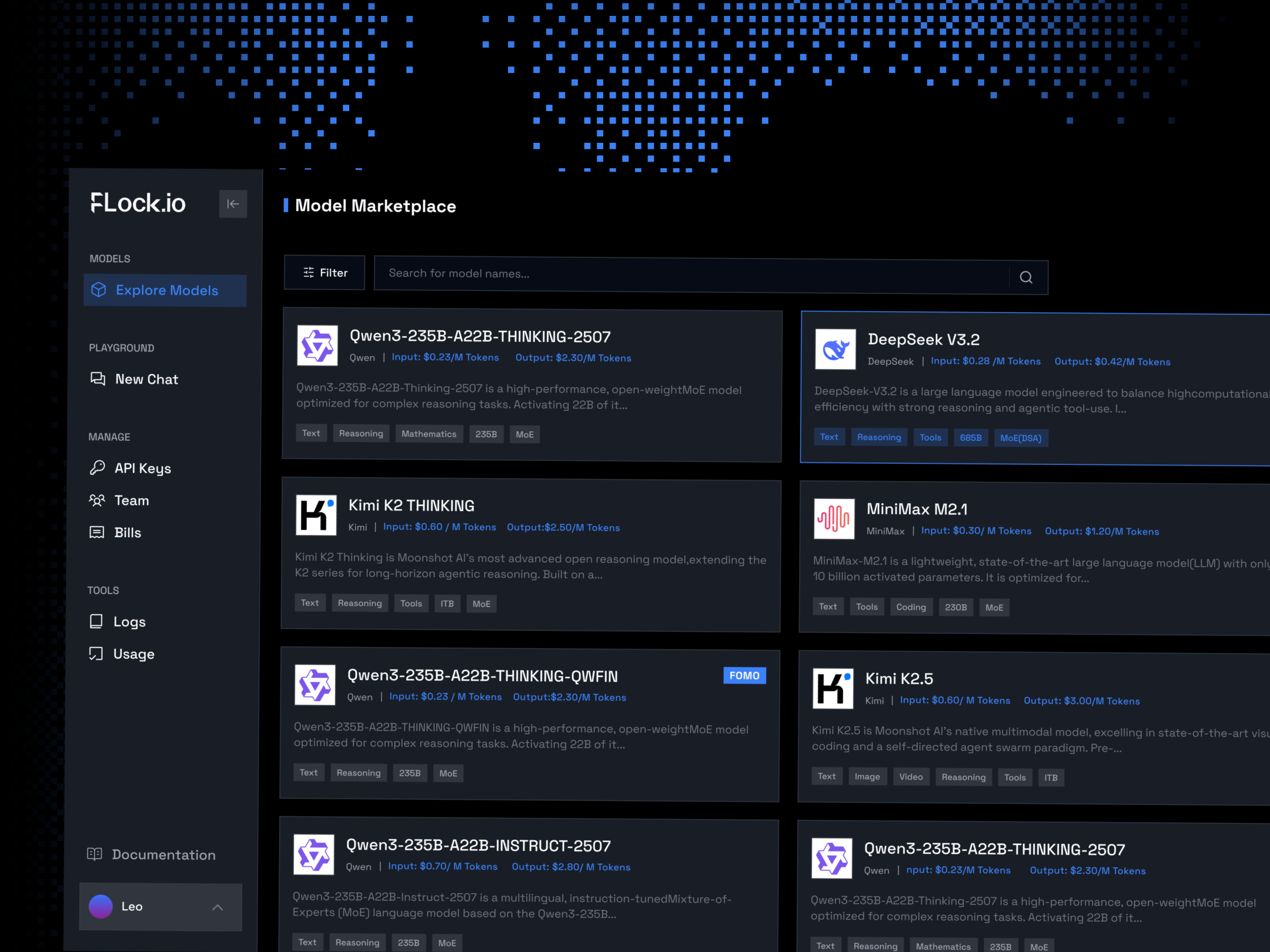Start a New Chat in Playground
Screen dimensions: 1270x952
pyautogui.click(x=134, y=379)
